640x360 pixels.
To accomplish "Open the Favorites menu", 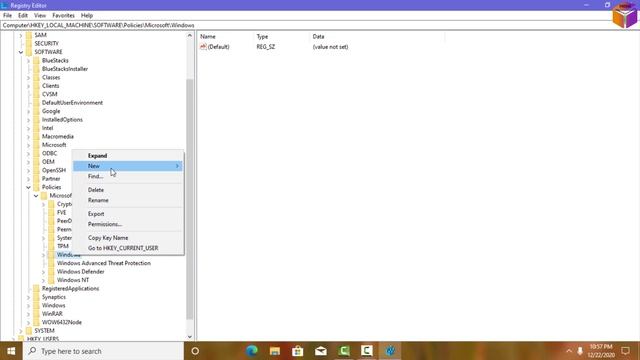I will click(x=63, y=16).
